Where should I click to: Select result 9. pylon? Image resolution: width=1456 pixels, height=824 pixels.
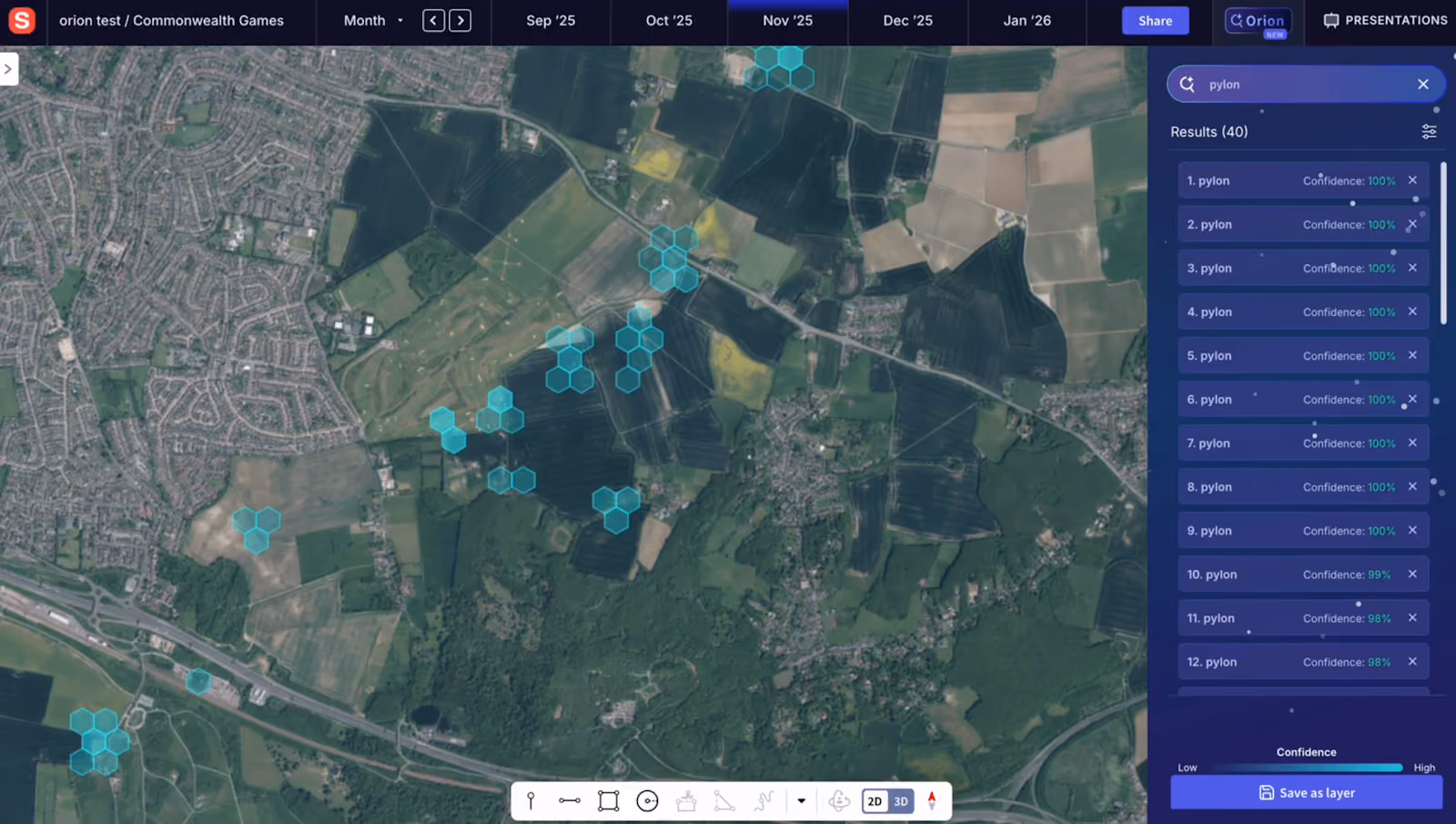point(1303,530)
